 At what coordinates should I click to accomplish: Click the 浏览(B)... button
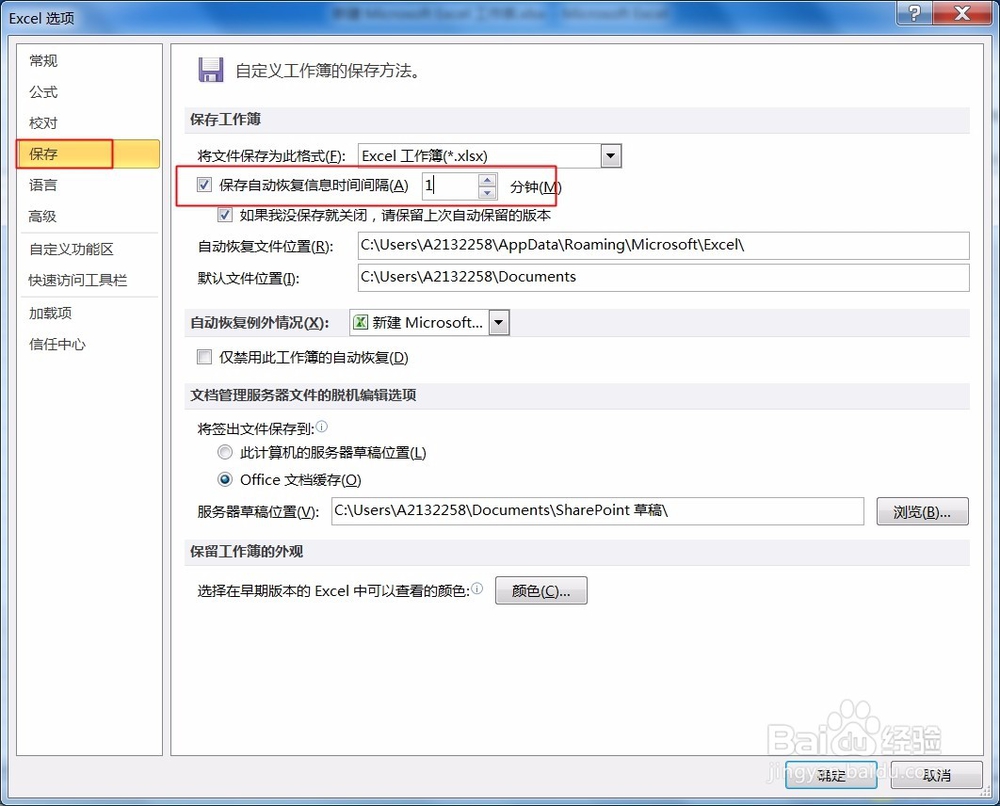coord(922,512)
